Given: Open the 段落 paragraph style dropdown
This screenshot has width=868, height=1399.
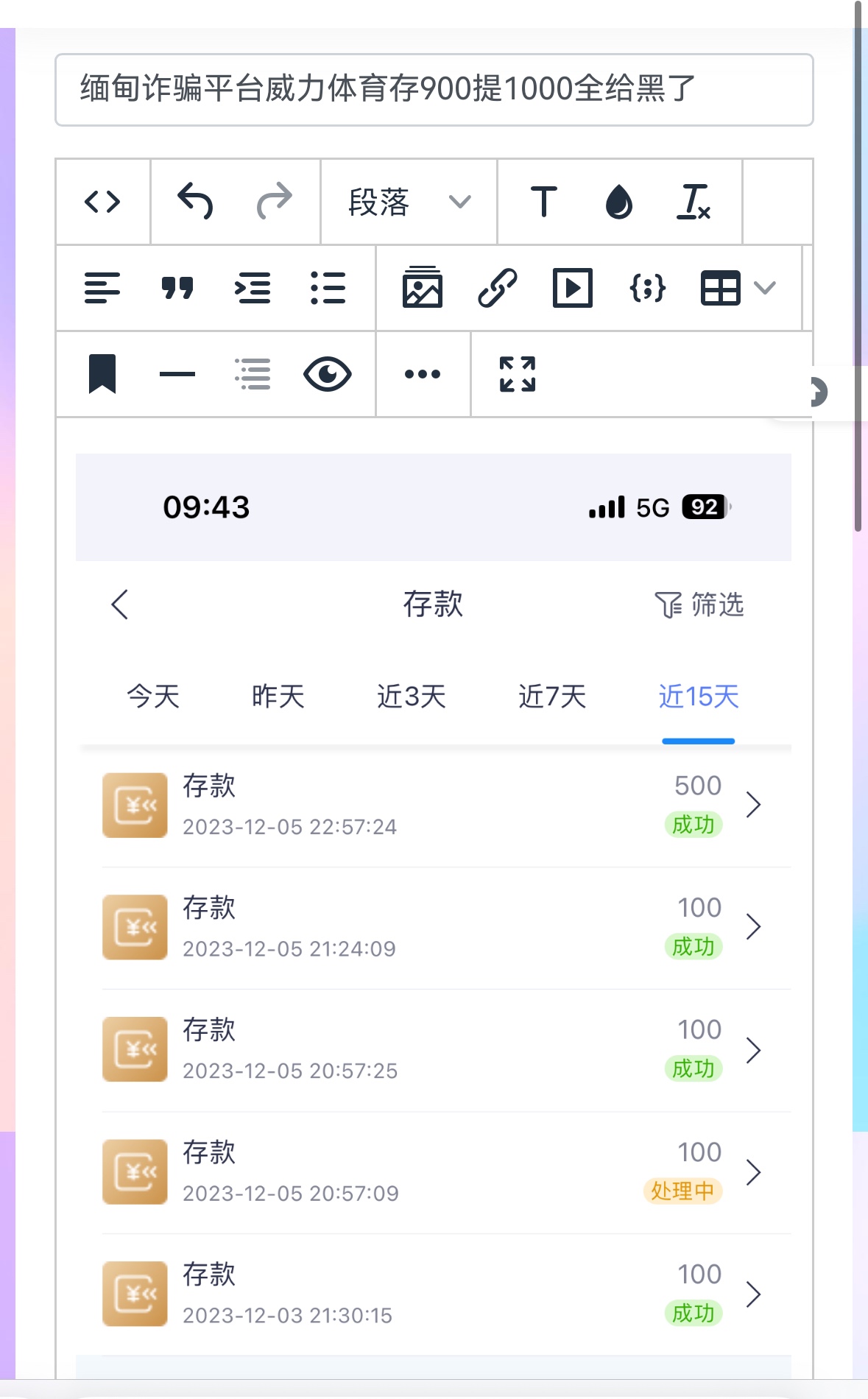Looking at the screenshot, I should (x=409, y=202).
